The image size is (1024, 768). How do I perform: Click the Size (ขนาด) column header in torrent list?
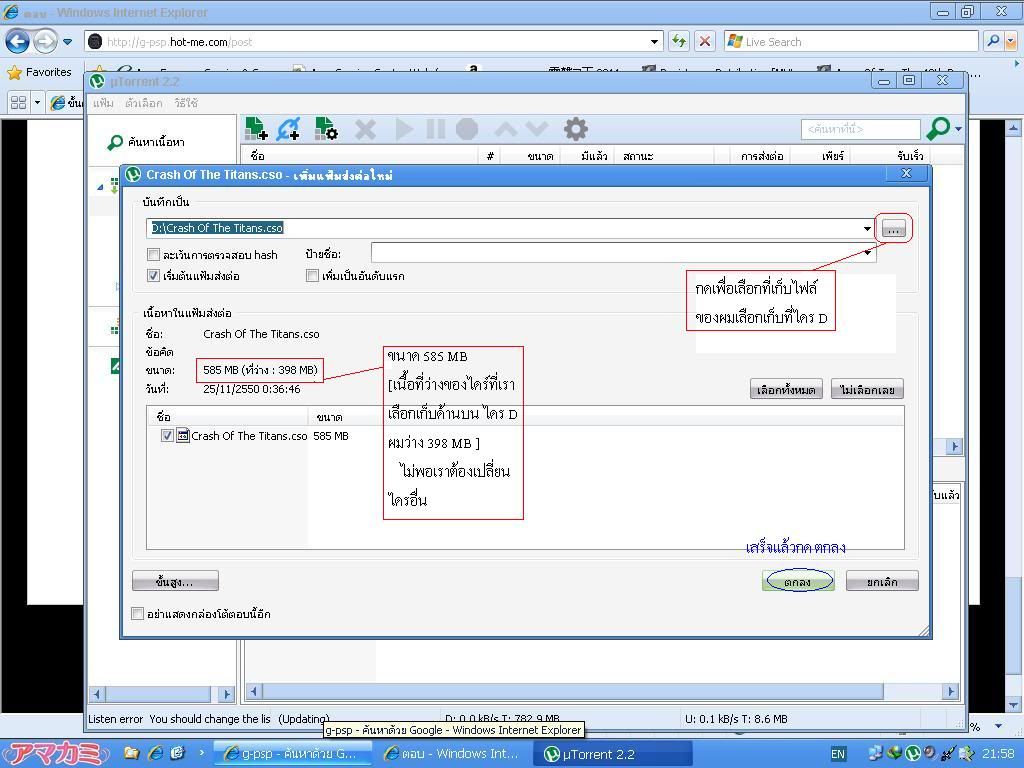[x=530, y=155]
